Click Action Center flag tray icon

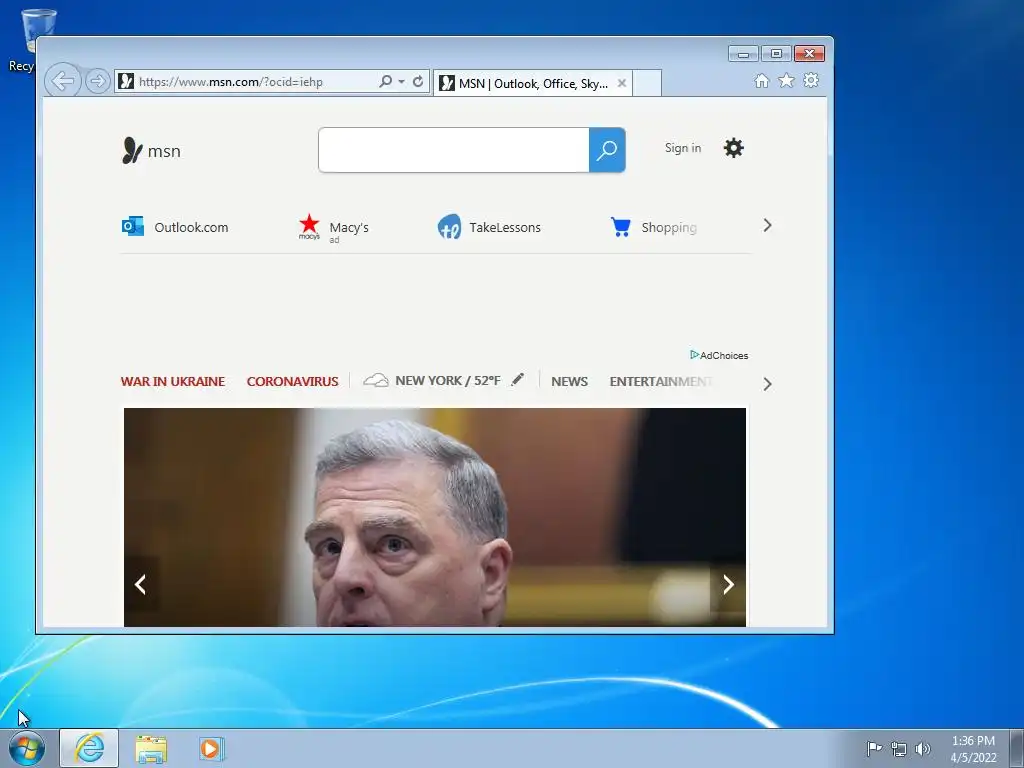click(874, 748)
